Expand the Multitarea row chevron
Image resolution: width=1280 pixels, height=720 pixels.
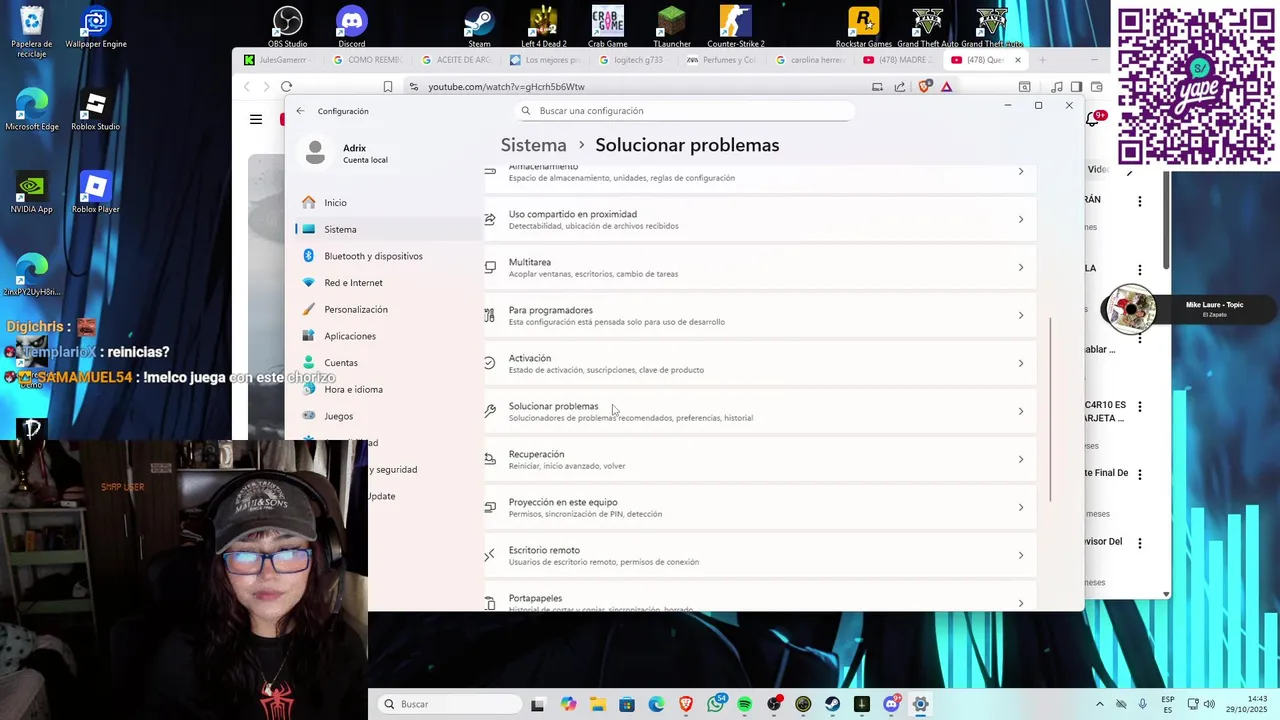point(1020,267)
